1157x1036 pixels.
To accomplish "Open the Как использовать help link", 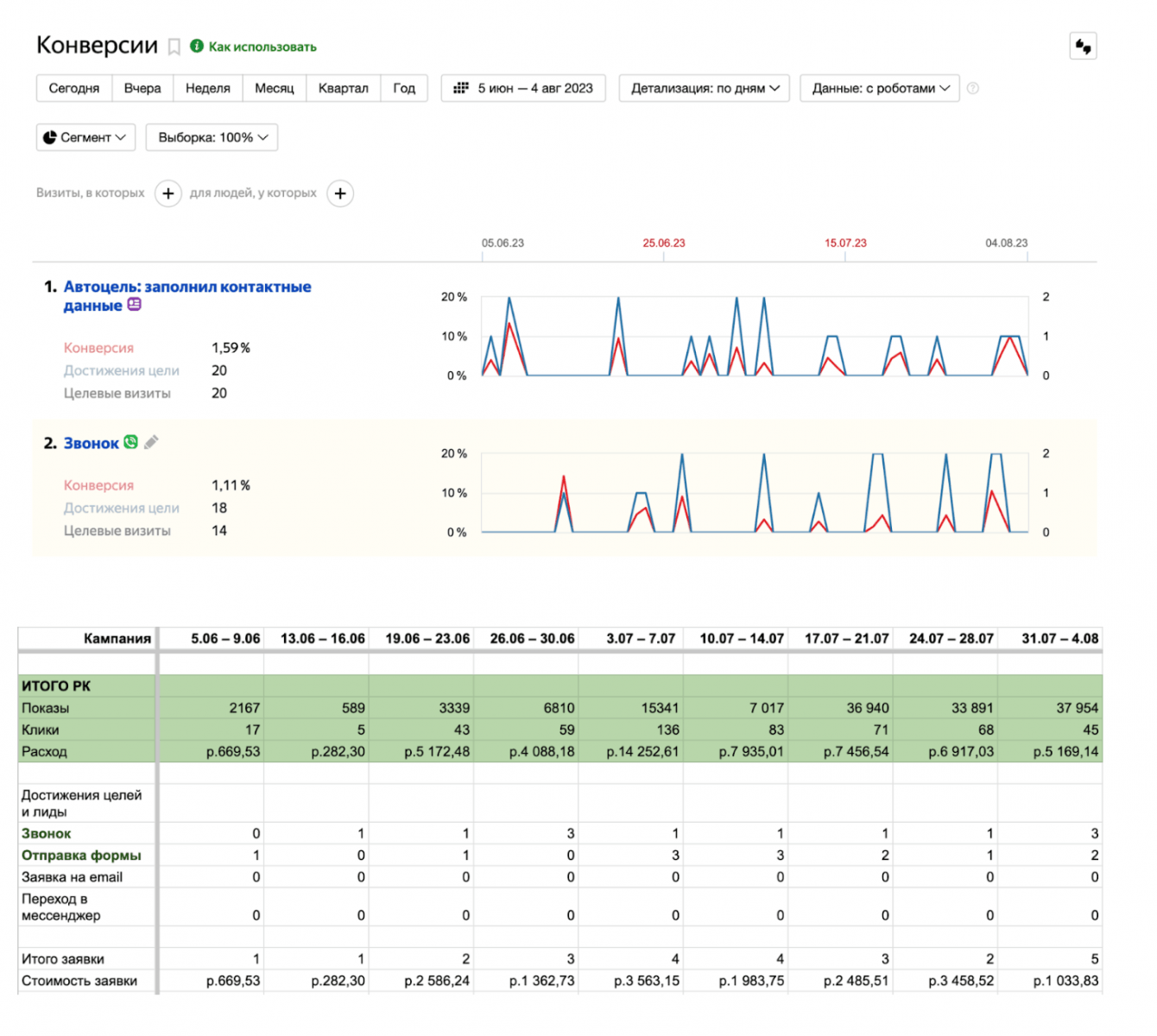I will (x=262, y=47).
